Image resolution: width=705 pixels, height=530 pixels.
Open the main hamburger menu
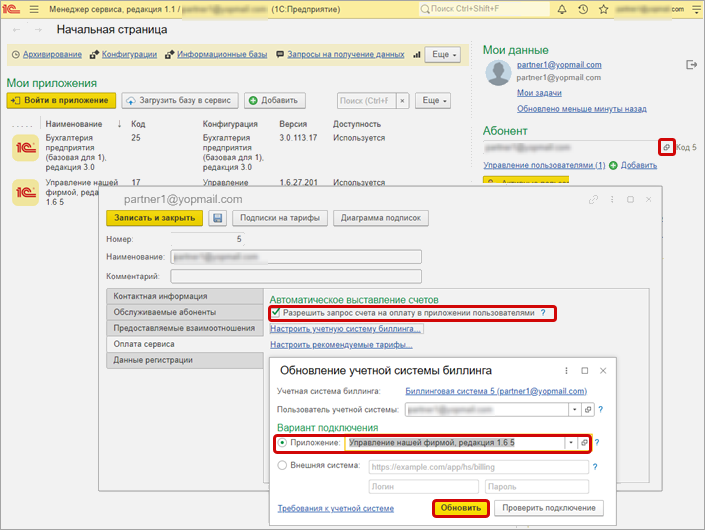(x=34, y=9)
